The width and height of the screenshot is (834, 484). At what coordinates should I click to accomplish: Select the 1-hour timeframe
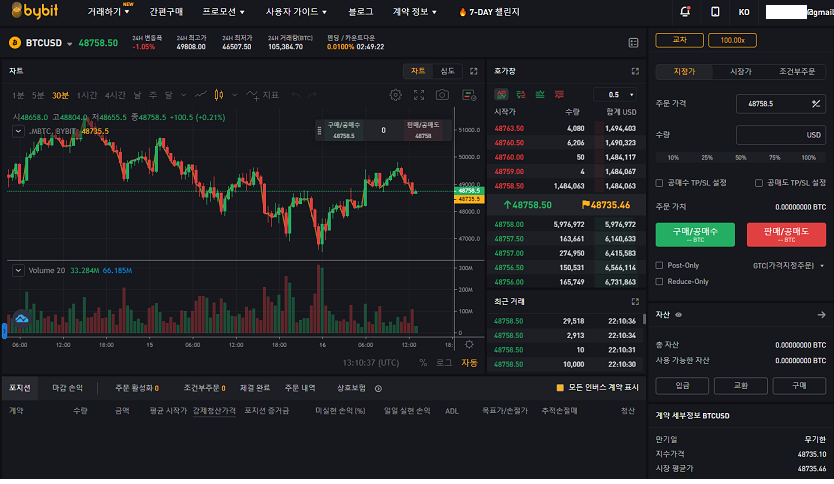pyautogui.click(x=87, y=95)
